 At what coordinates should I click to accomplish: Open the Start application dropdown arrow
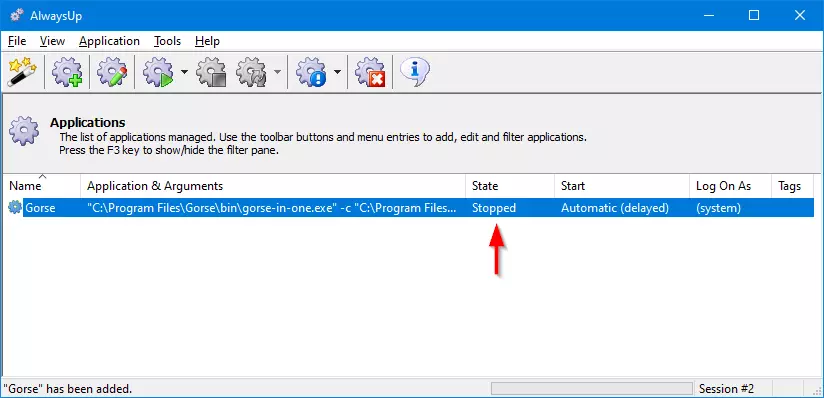[x=184, y=73]
